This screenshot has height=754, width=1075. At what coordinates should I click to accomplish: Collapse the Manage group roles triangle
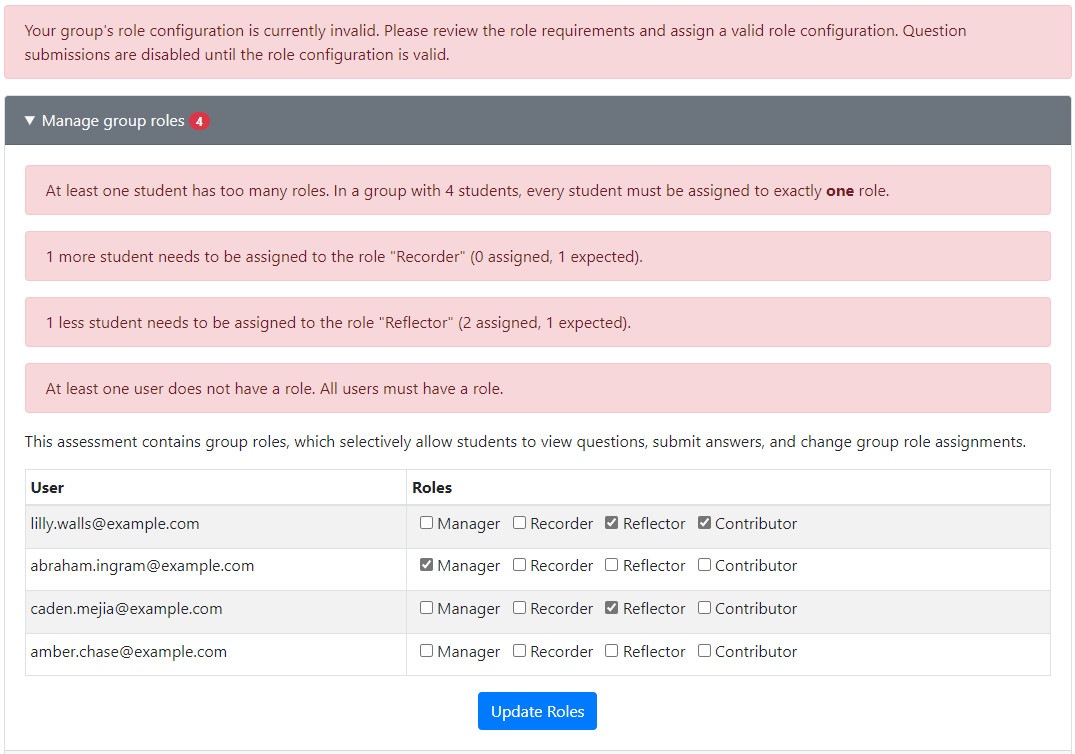pyautogui.click(x=29, y=121)
